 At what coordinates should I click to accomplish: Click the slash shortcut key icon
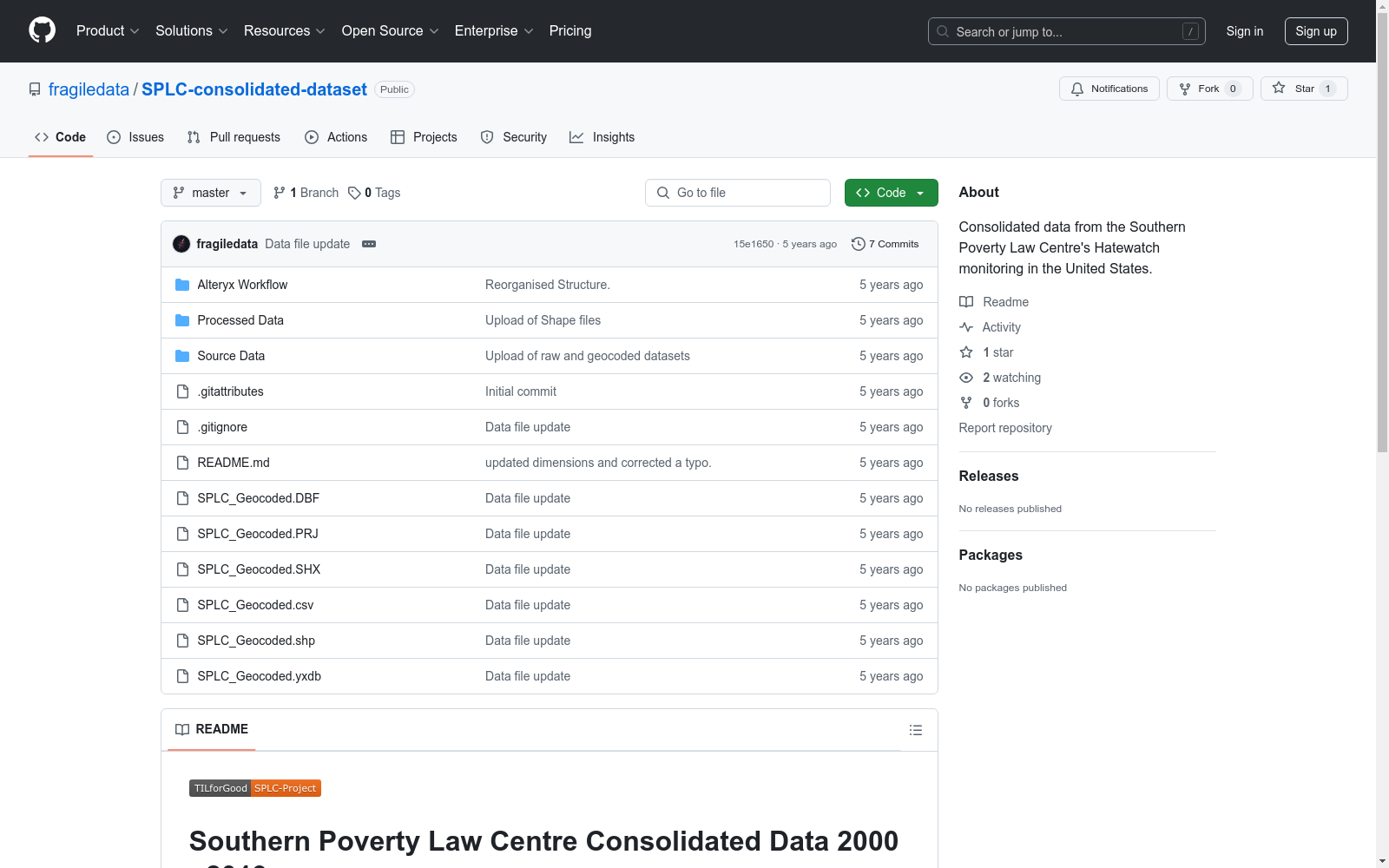click(x=1191, y=31)
